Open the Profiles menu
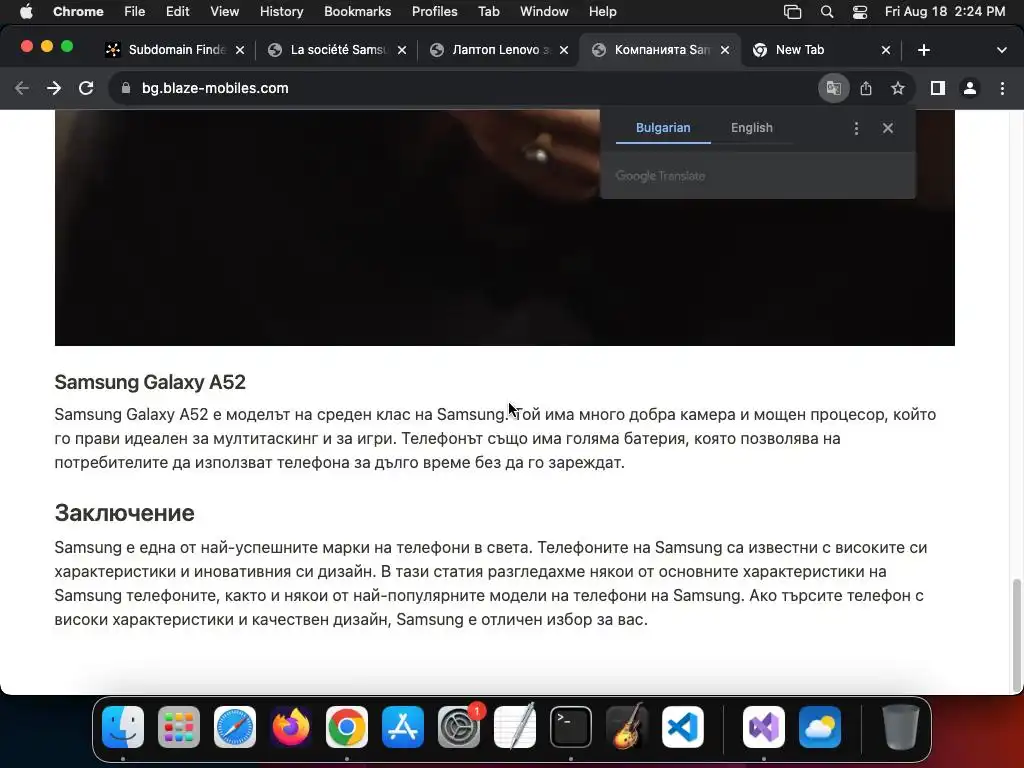1024x768 pixels. pyautogui.click(x=435, y=12)
